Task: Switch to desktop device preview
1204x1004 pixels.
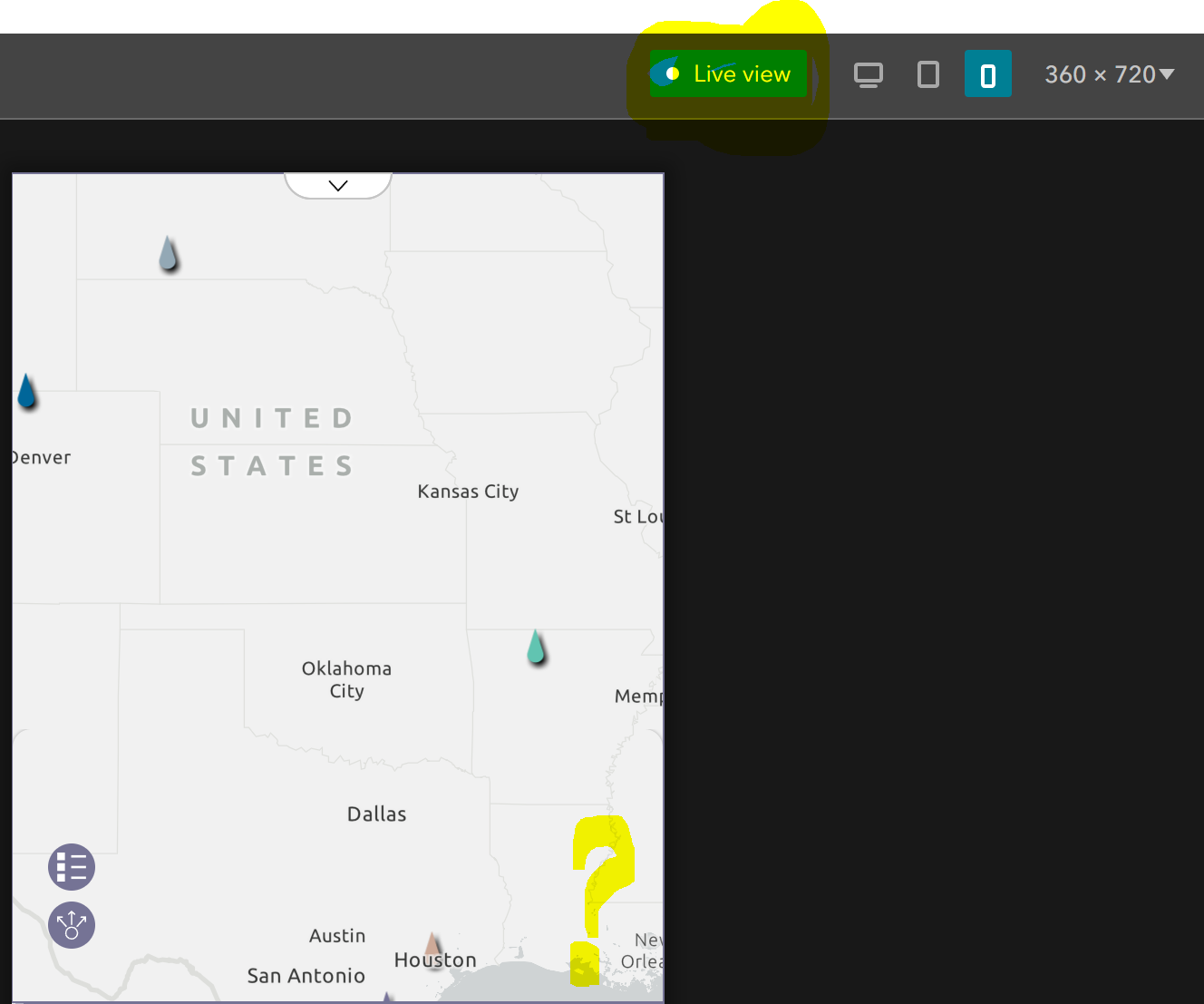Action: (869, 74)
